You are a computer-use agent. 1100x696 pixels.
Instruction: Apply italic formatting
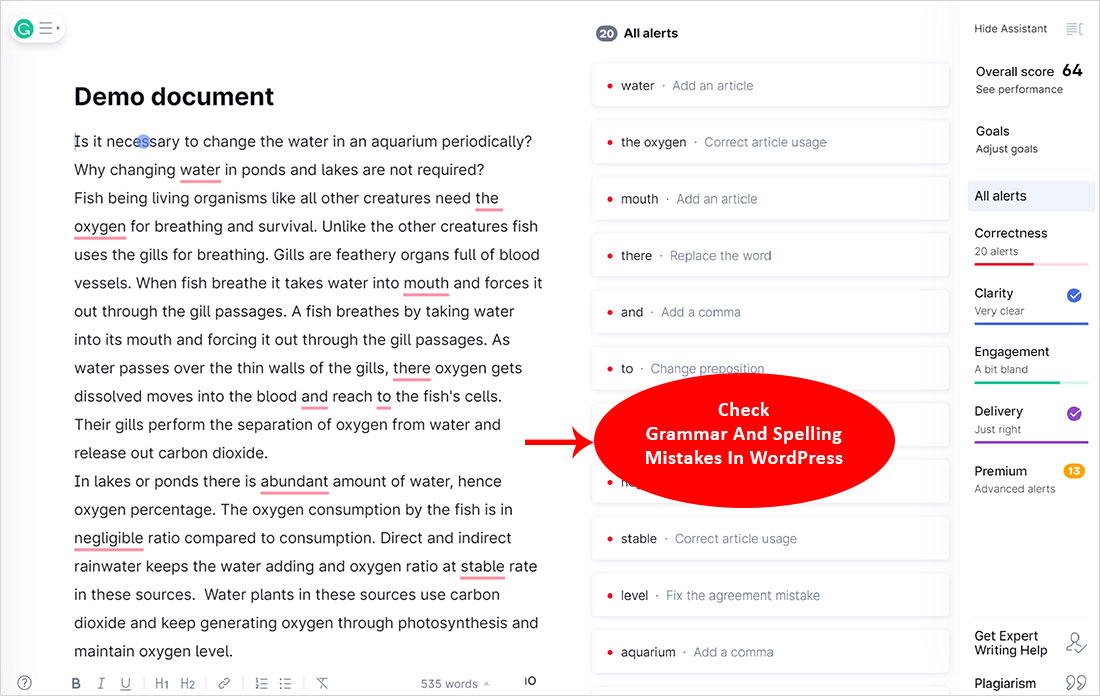[101, 684]
